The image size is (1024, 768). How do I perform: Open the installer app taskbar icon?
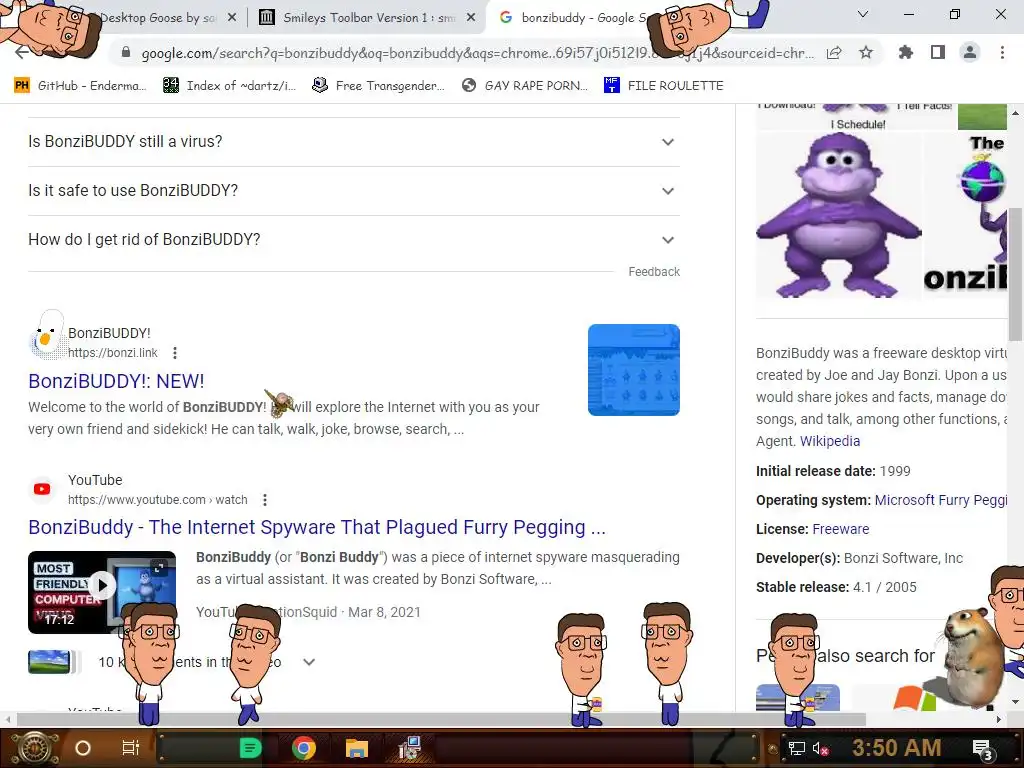point(410,748)
